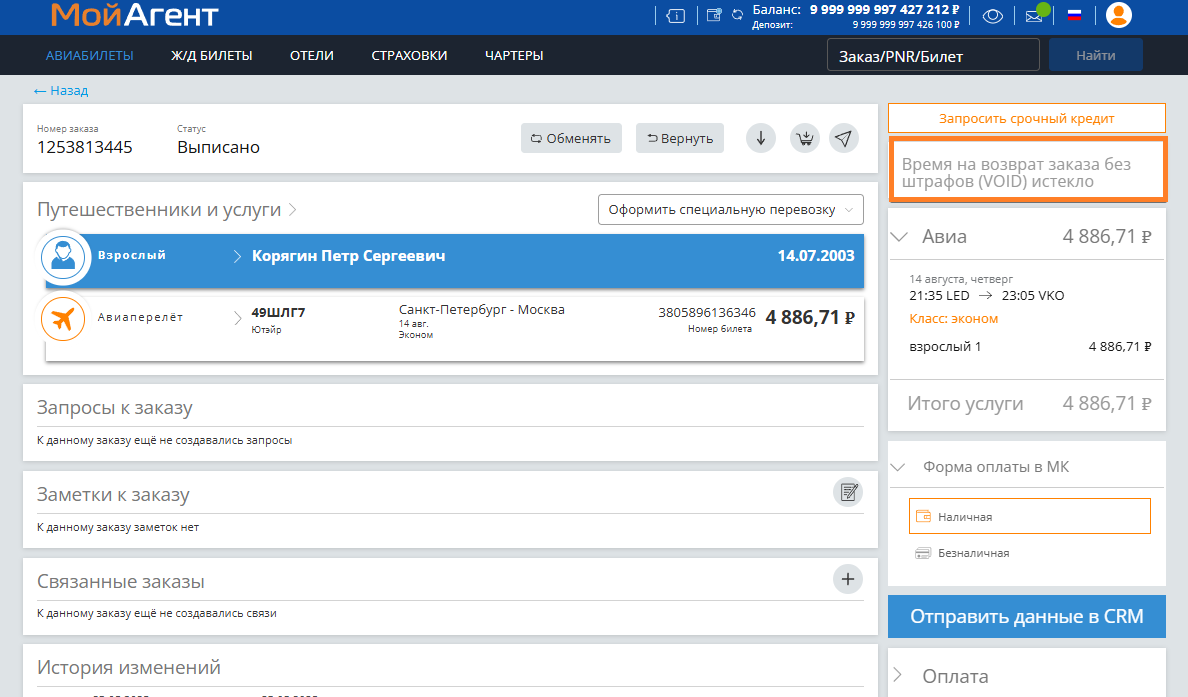Image resolution: width=1188 pixels, height=697 pixels.
Task: Open the info ticket icon in header
Action: [x=676, y=15]
